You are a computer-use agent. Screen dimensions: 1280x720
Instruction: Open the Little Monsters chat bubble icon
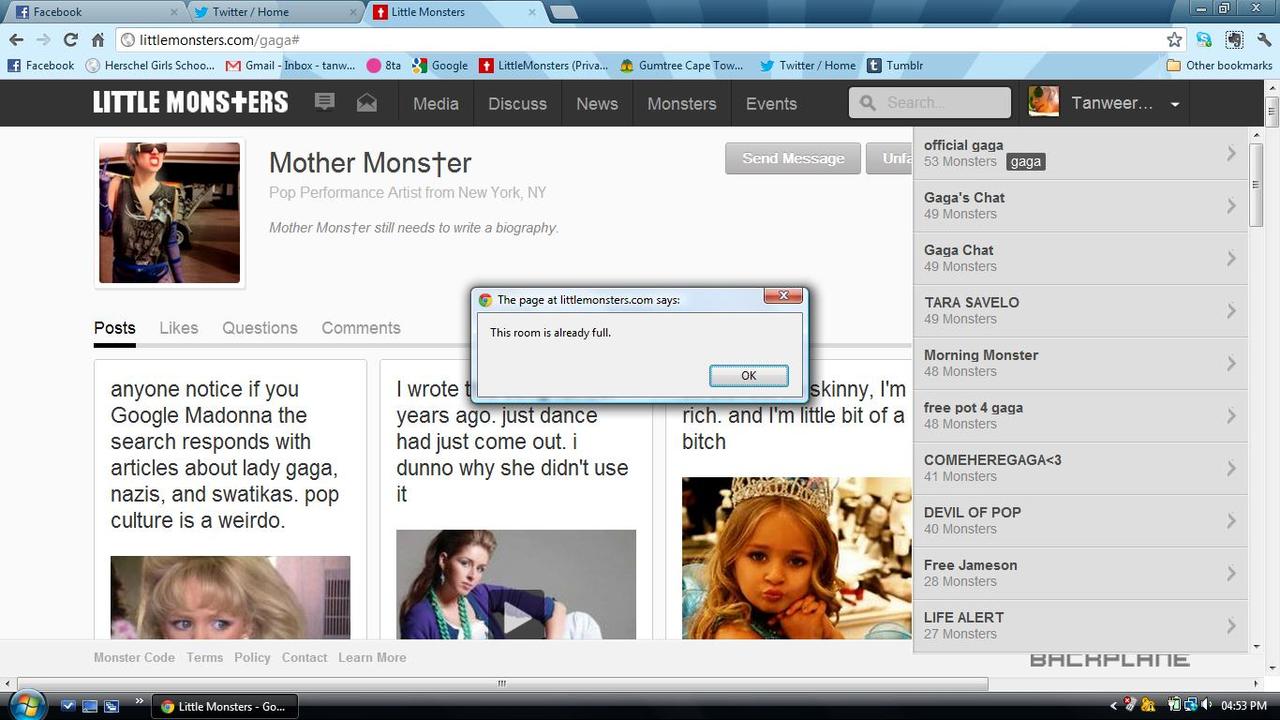click(324, 102)
